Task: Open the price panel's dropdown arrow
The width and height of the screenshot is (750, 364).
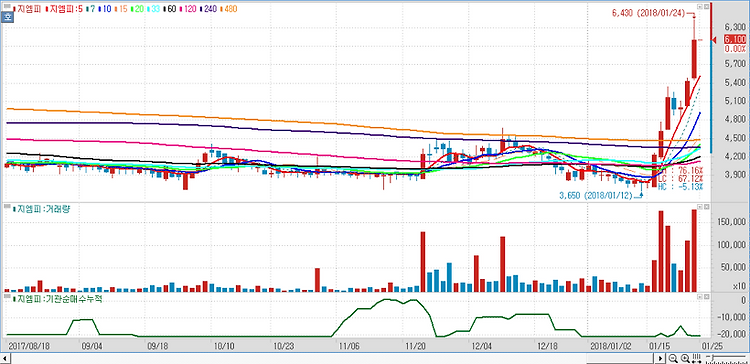Action: [x=700, y=7]
